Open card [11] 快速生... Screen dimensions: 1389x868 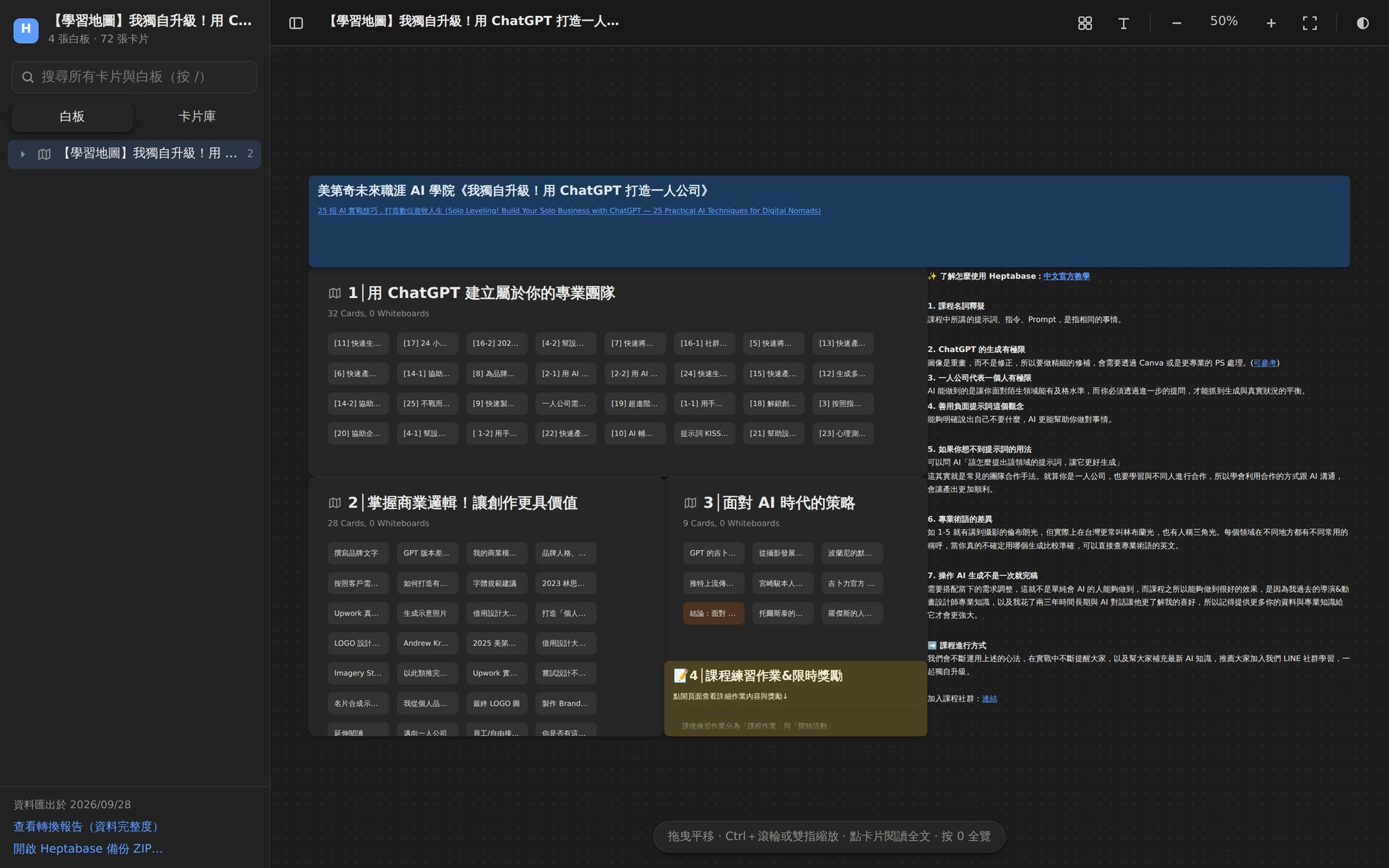[x=358, y=344]
